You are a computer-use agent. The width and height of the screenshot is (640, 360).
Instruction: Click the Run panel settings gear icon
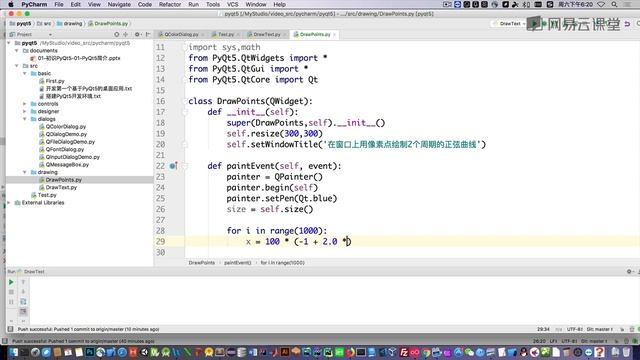coord(629,271)
